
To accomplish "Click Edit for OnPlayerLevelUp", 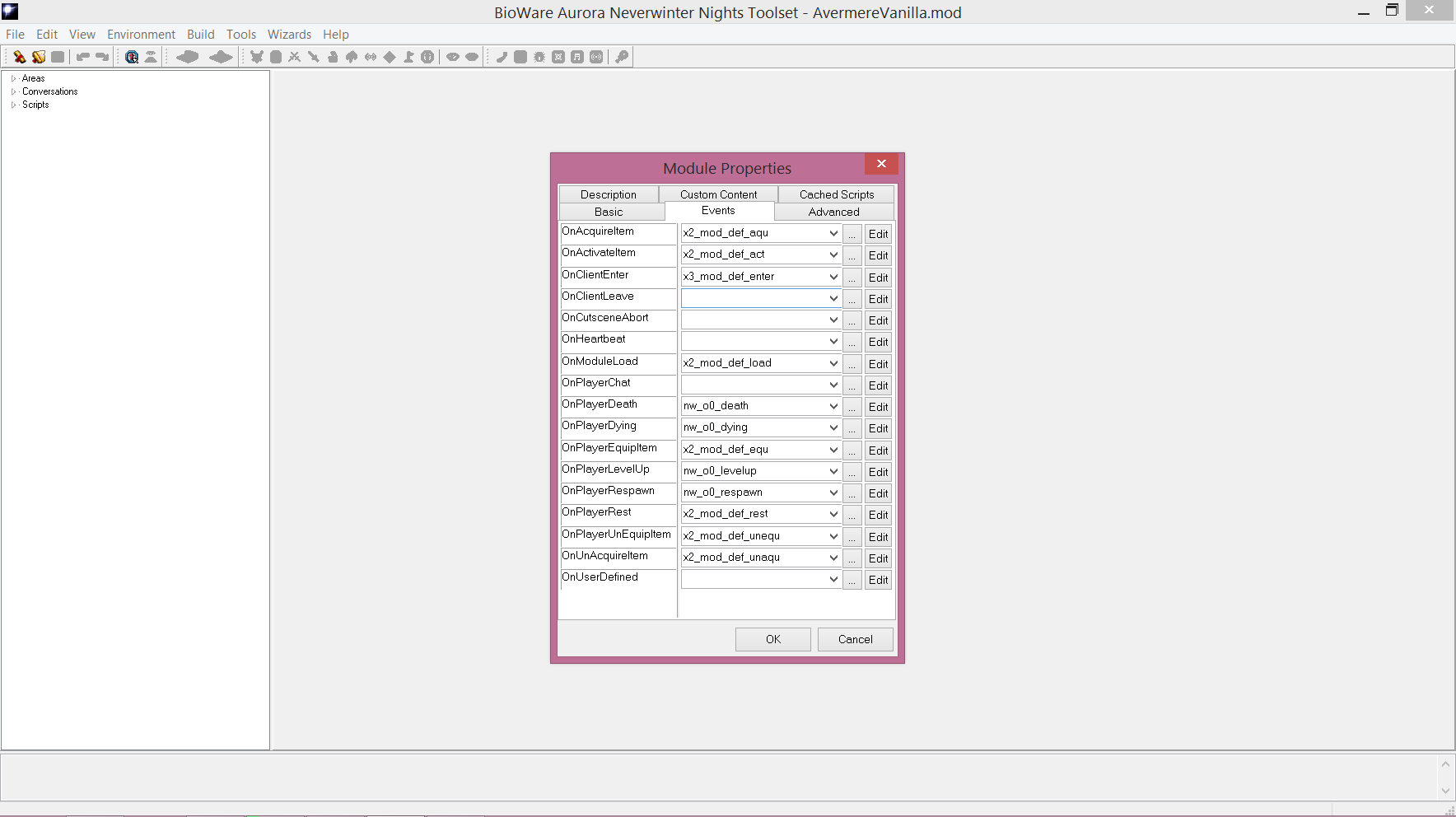I will (x=879, y=472).
